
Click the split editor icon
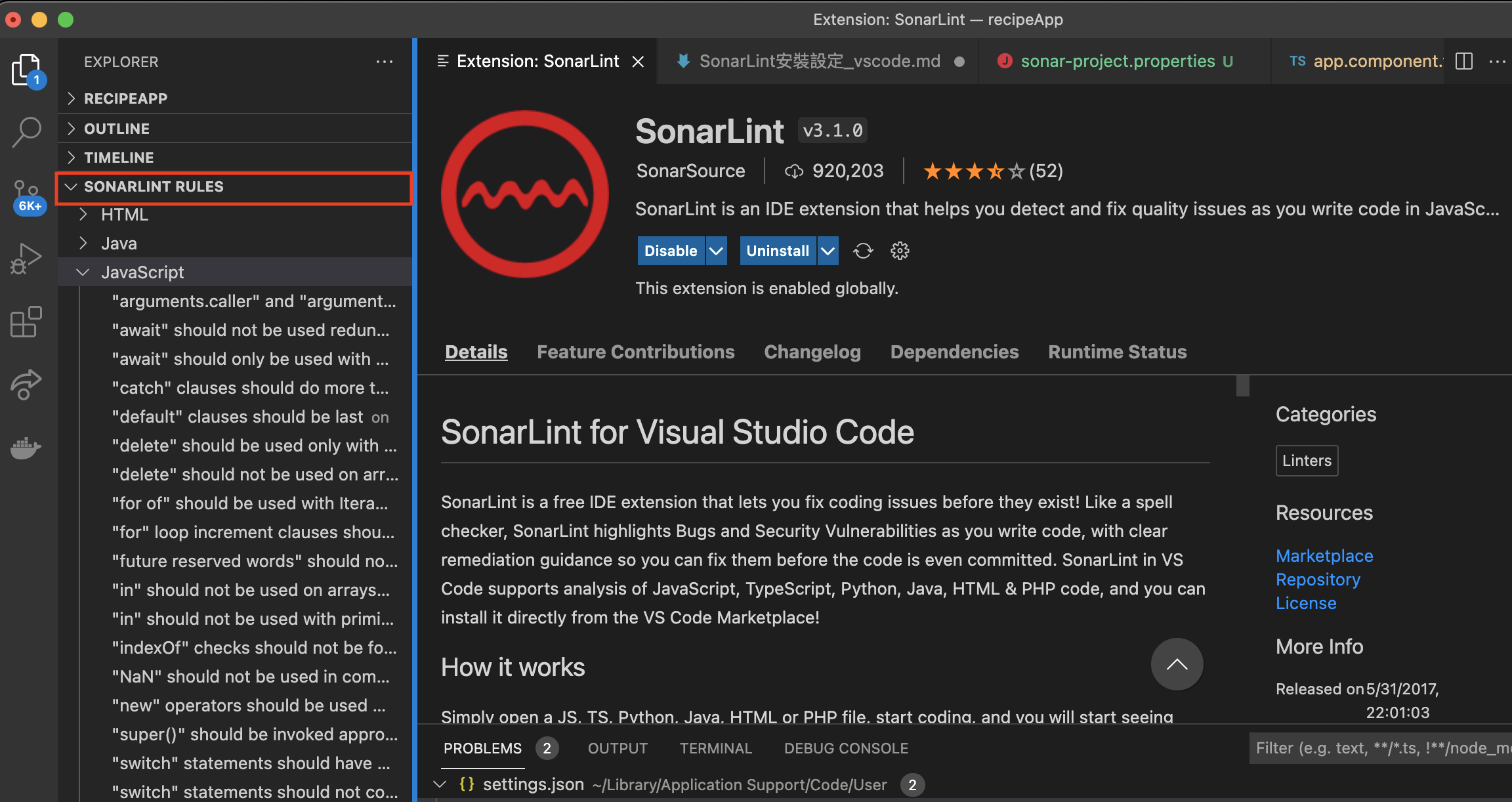[1464, 61]
